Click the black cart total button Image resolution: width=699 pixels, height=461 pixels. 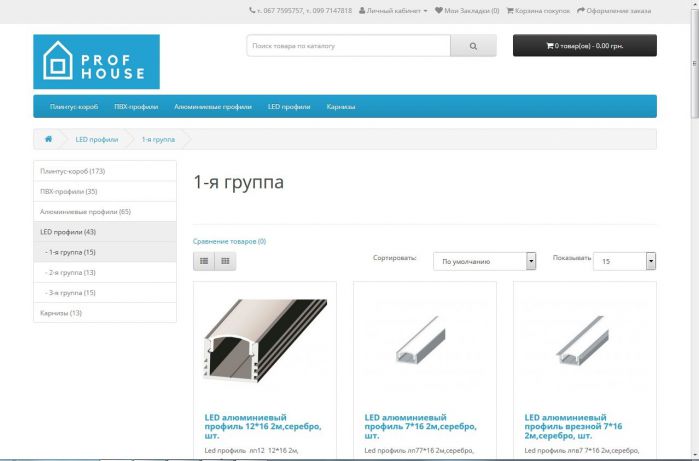point(584,46)
